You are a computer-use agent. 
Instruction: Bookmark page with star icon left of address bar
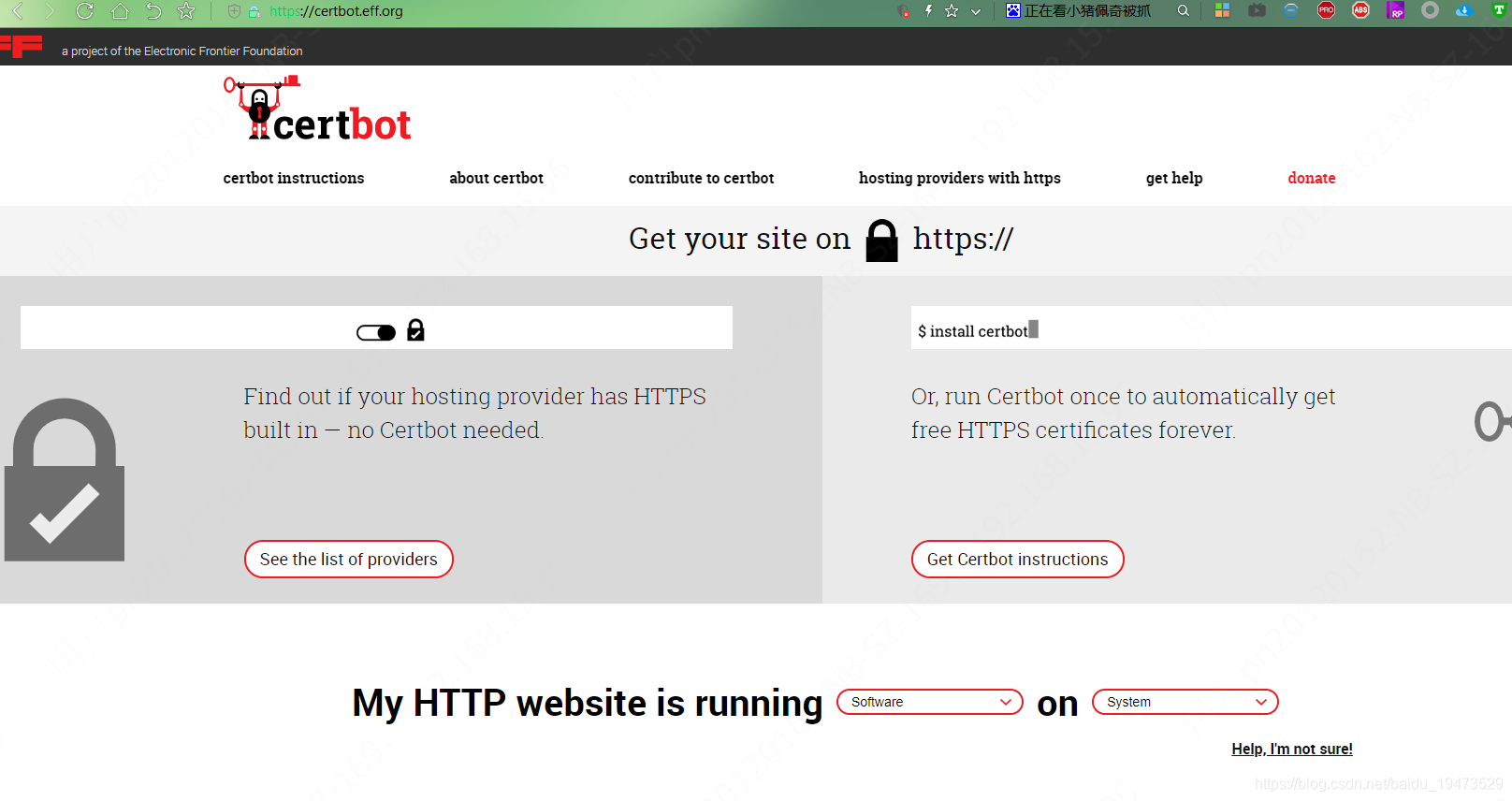pyautogui.click(x=186, y=11)
